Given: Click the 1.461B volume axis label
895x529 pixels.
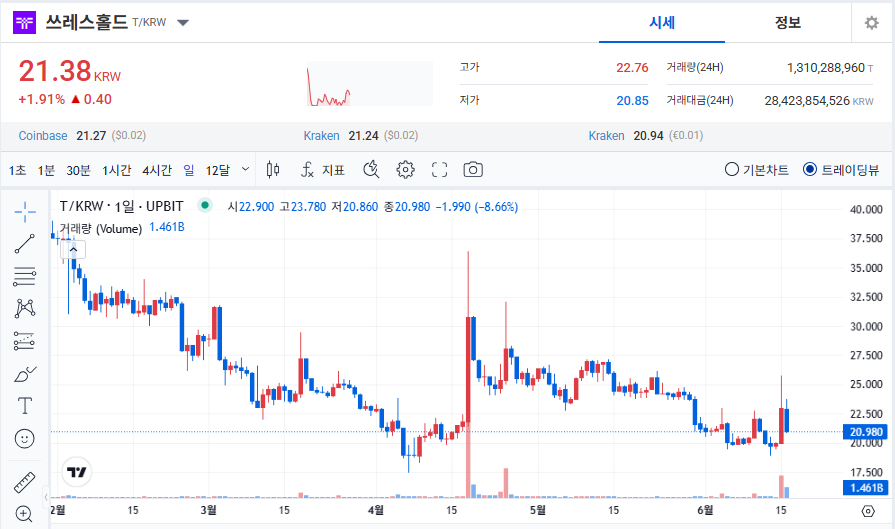Looking at the screenshot, I should click(866, 488).
